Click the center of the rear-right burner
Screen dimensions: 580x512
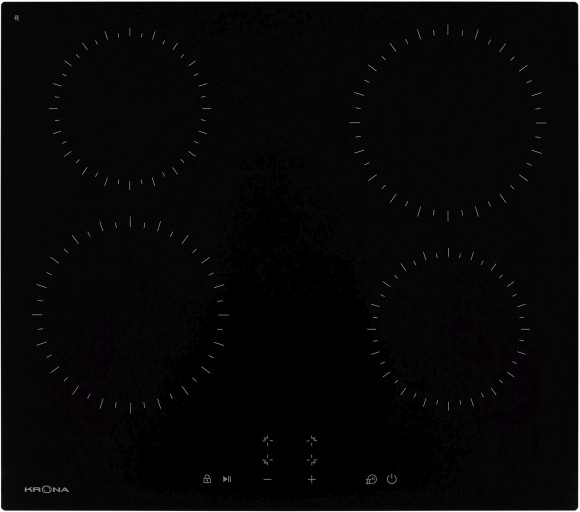448,123
